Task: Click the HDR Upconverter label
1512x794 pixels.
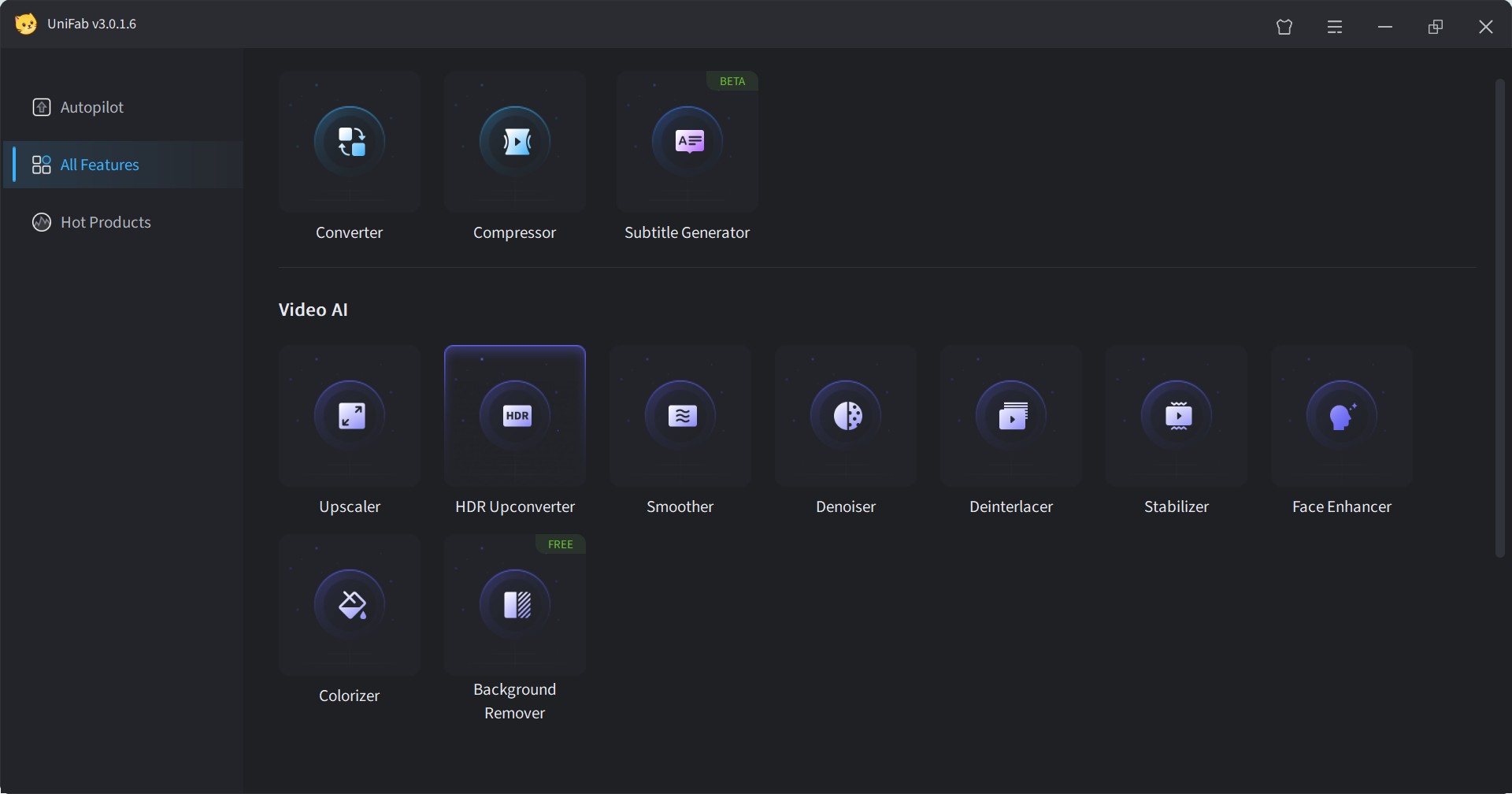Action: [515, 506]
